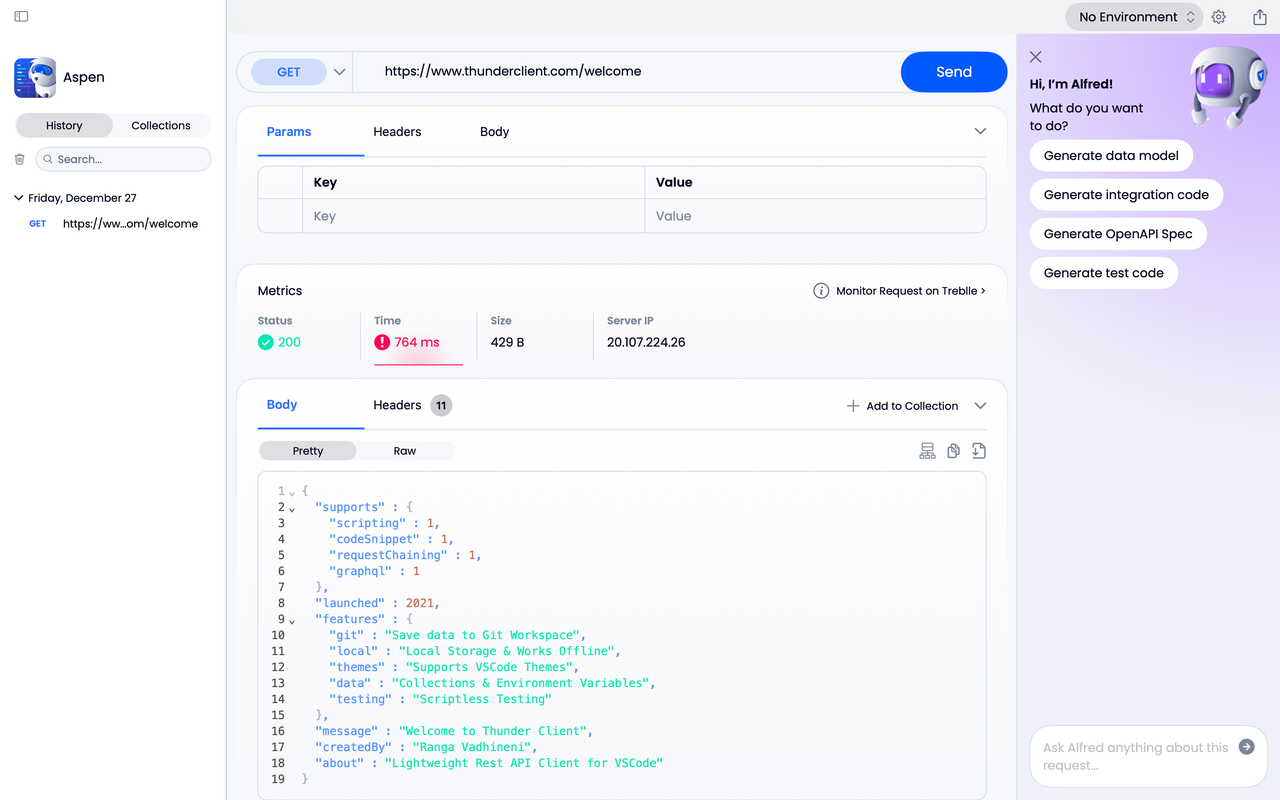Click Generate data model

coord(1111,155)
